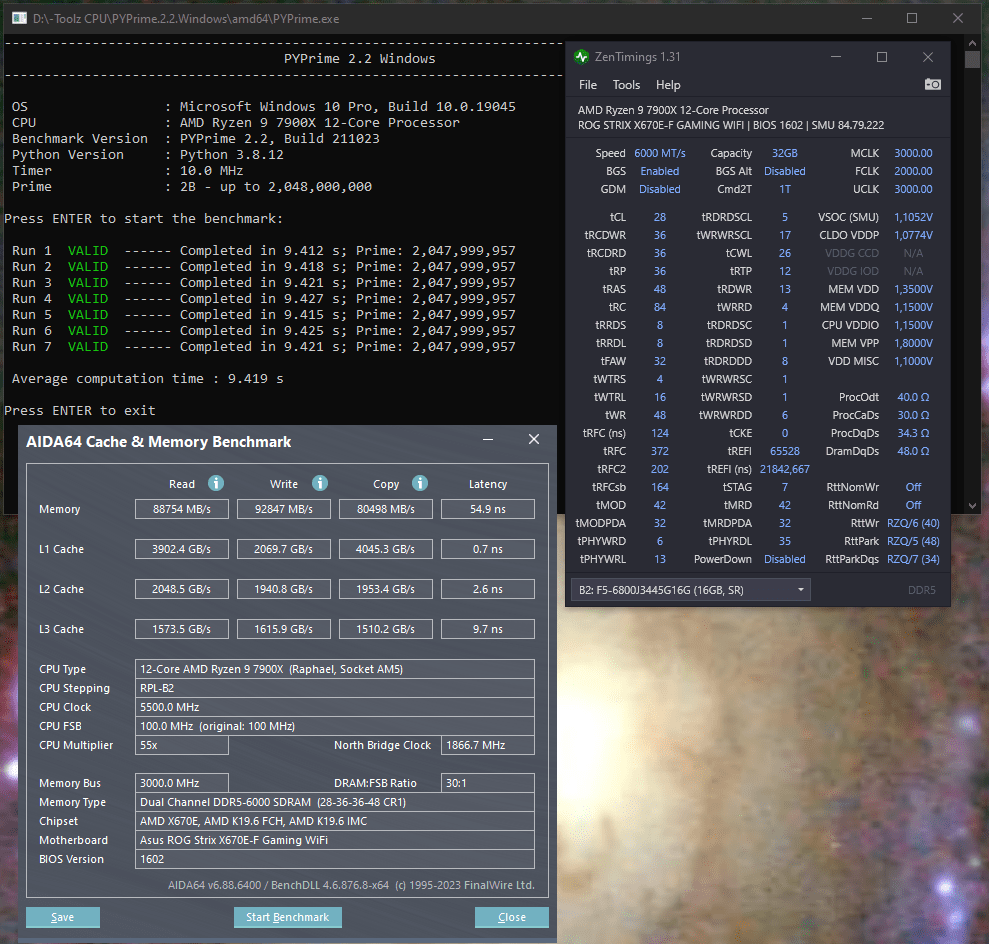Click the VSOC (SMU) value 1,1052V
The width and height of the screenshot is (989, 944).
tap(913, 217)
